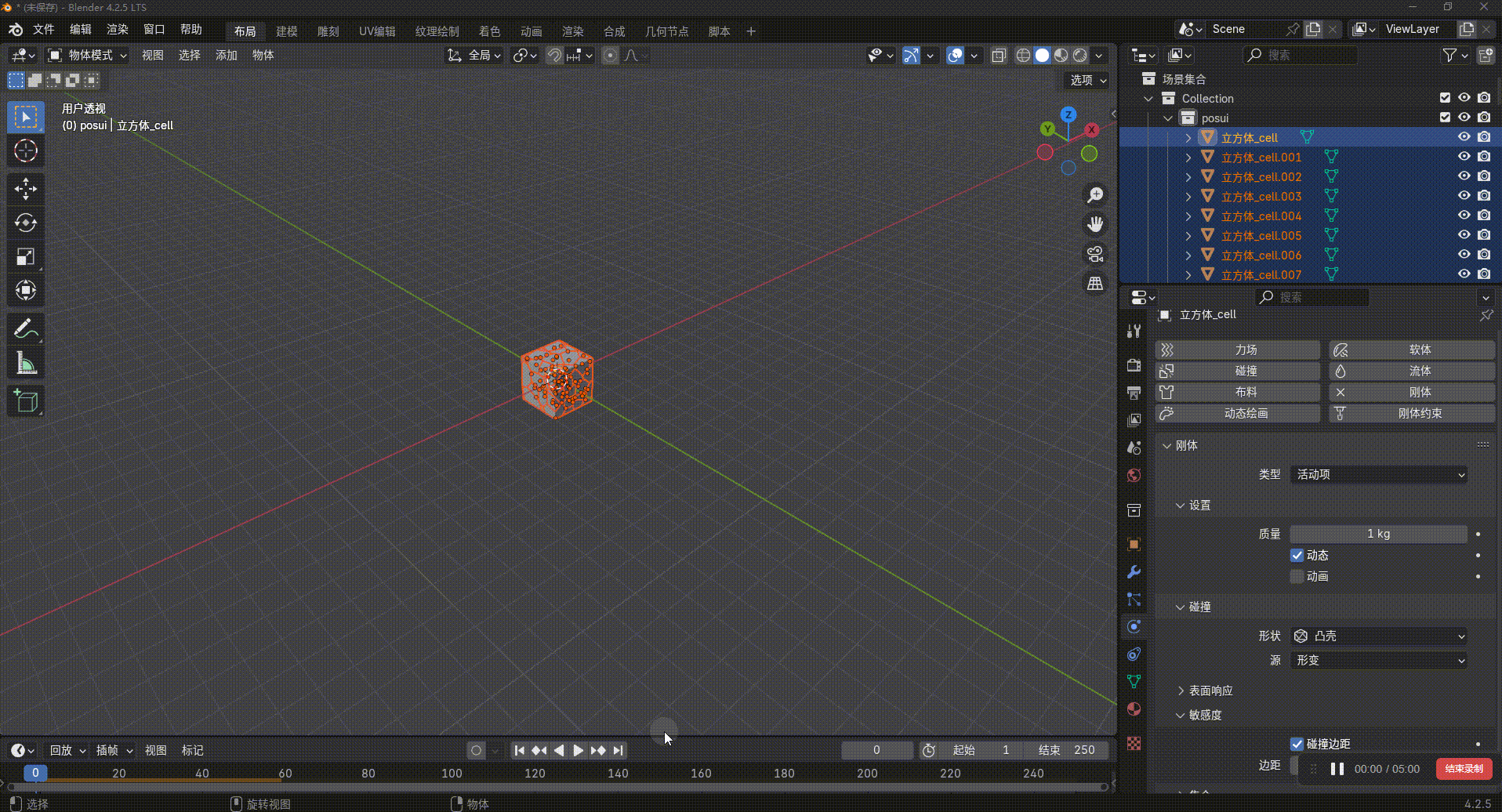Click the 结束录制 button

[1464, 769]
